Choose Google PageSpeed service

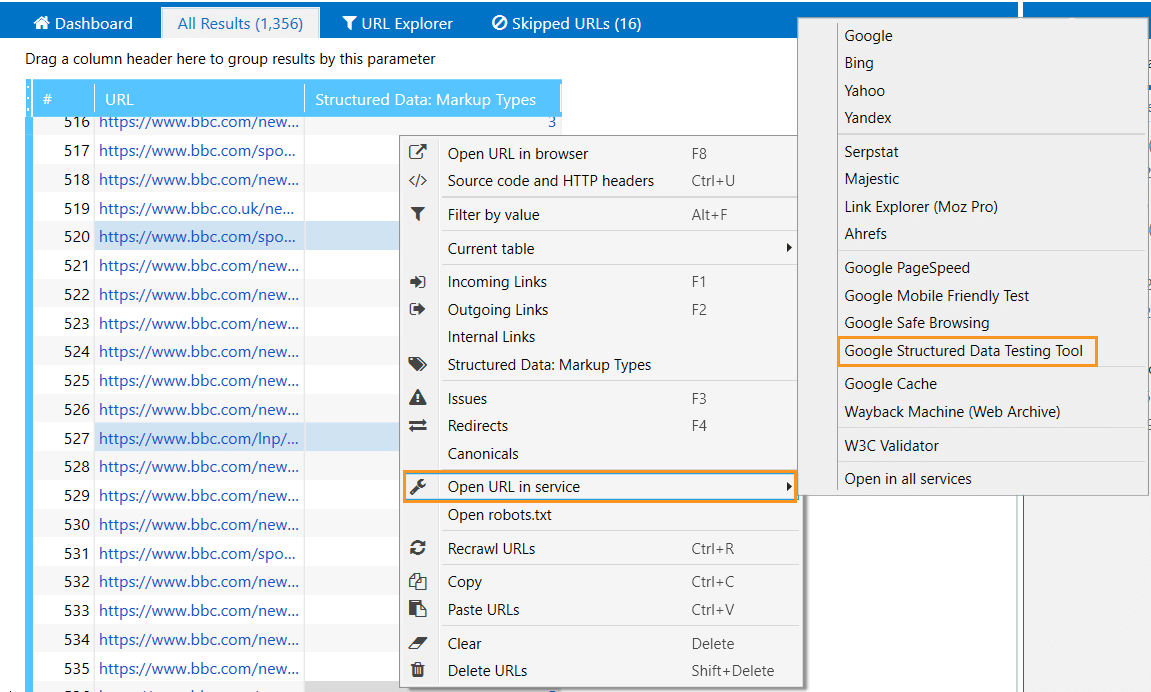(x=907, y=268)
